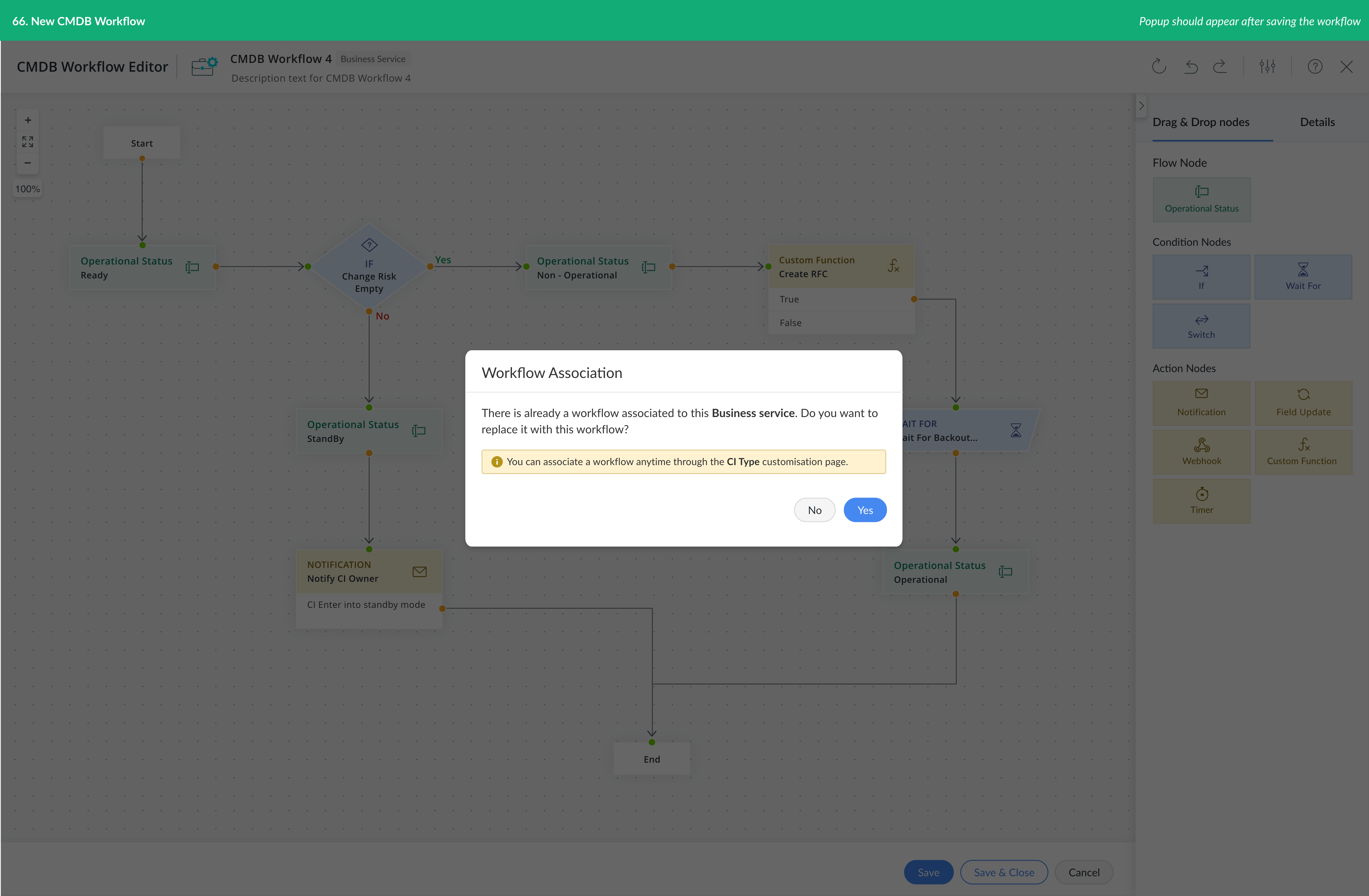Fit canvas to screen icon
The image size is (1369, 896).
click(28, 142)
